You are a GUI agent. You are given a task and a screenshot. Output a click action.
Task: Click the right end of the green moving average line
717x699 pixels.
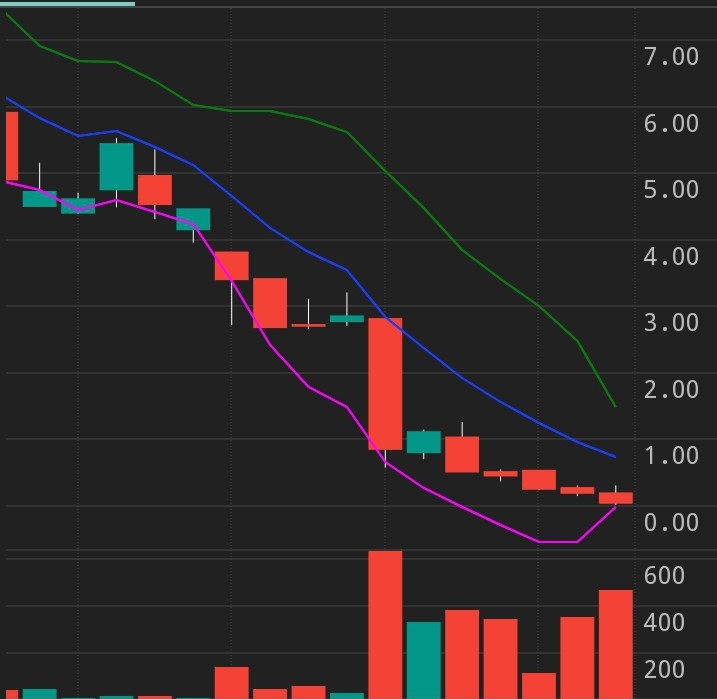[614, 406]
